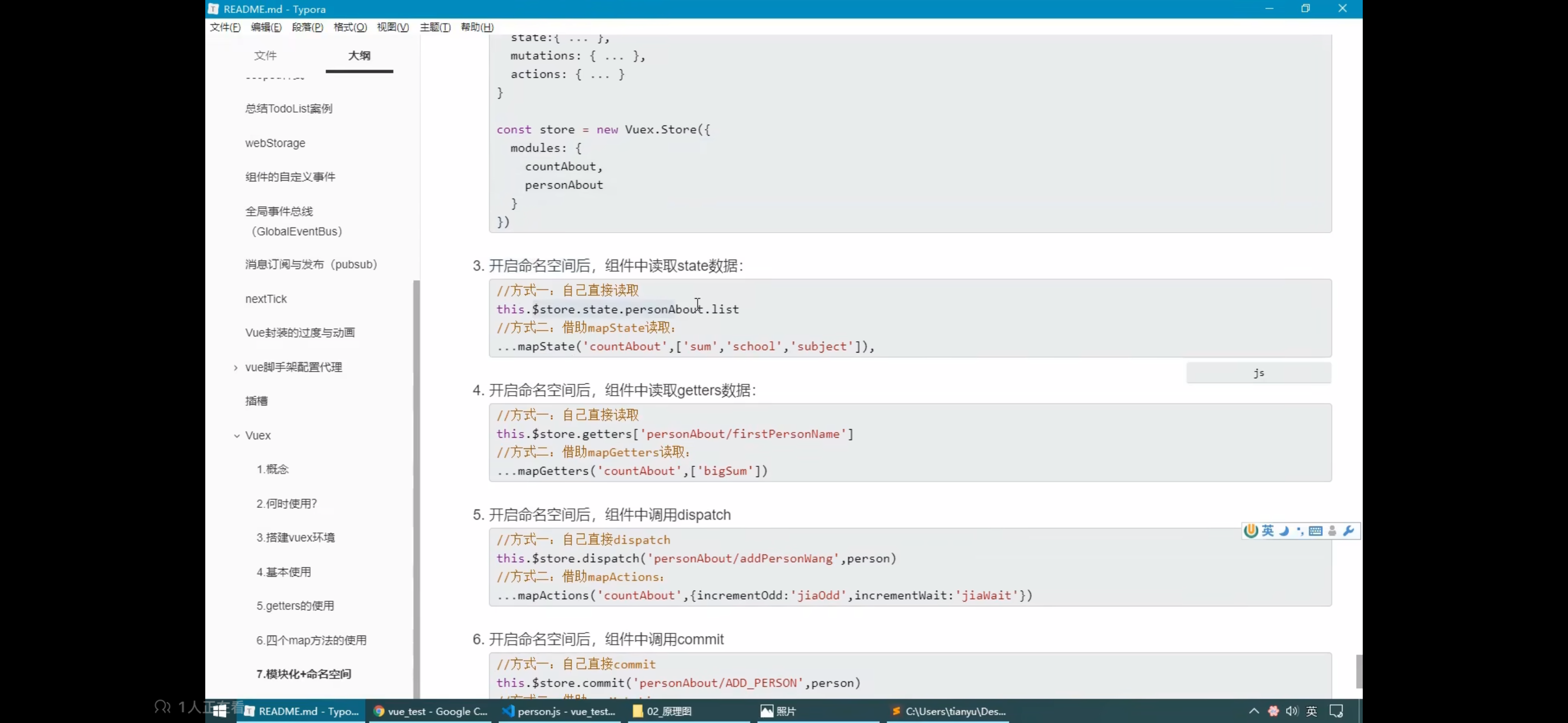This screenshot has height=723, width=1568.
Task: Collapse the Vuex outline section
Action: click(x=237, y=435)
